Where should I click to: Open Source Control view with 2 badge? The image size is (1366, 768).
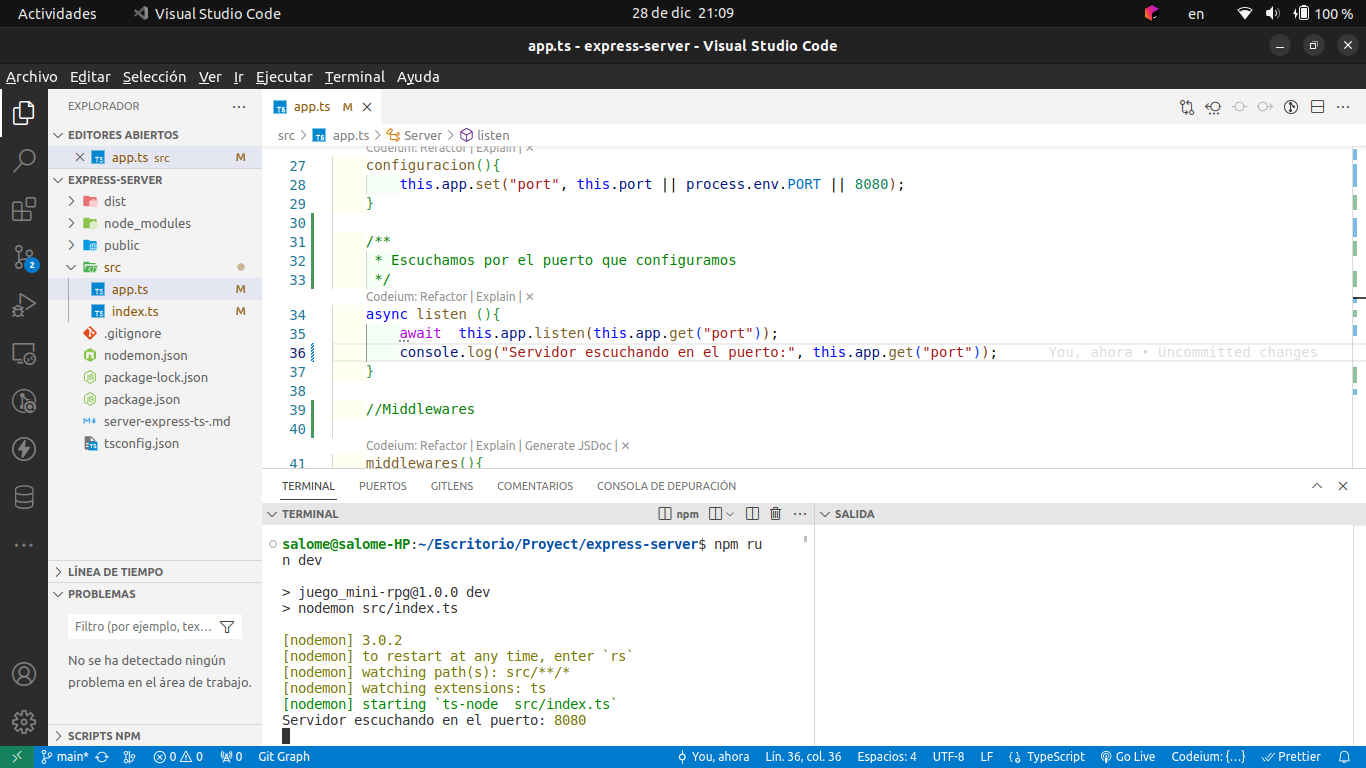click(x=24, y=258)
